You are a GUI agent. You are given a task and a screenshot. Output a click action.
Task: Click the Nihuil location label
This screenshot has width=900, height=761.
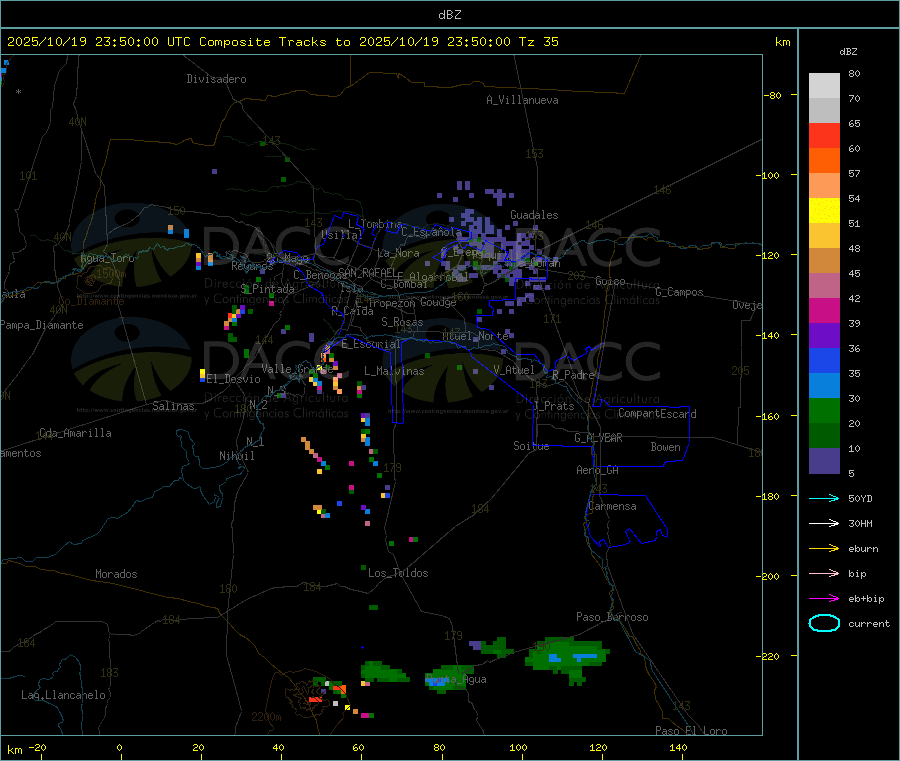click(x=236, y=456)
